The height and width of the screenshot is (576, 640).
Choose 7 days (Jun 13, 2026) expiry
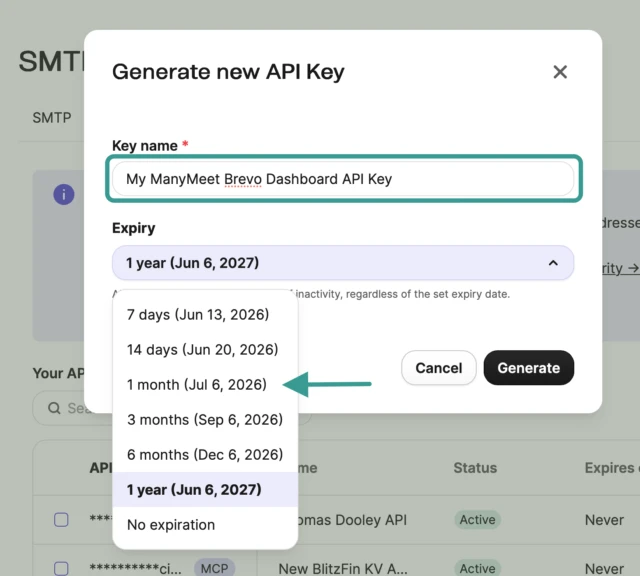coord(205,315)
